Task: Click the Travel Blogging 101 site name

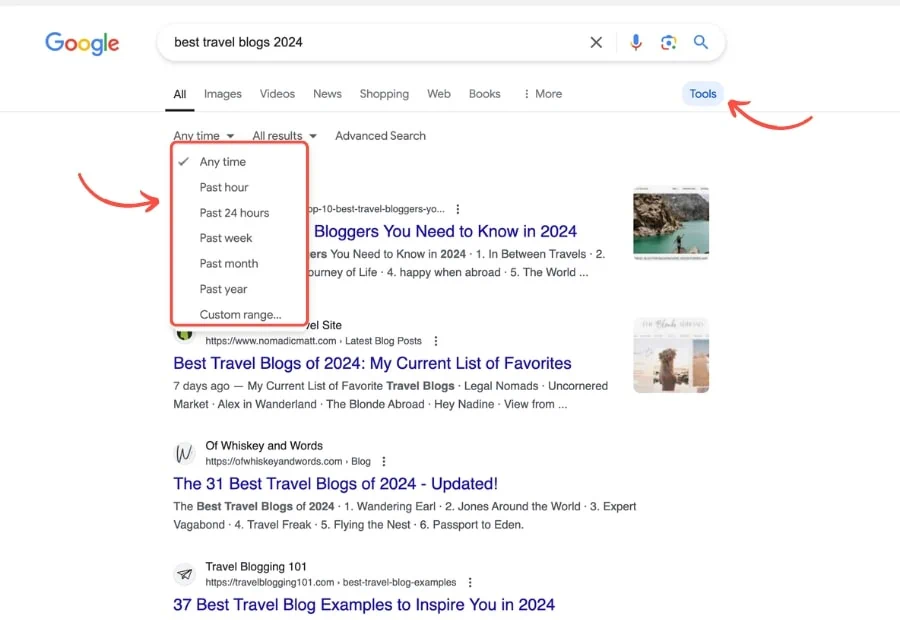Action: (256, 567)
